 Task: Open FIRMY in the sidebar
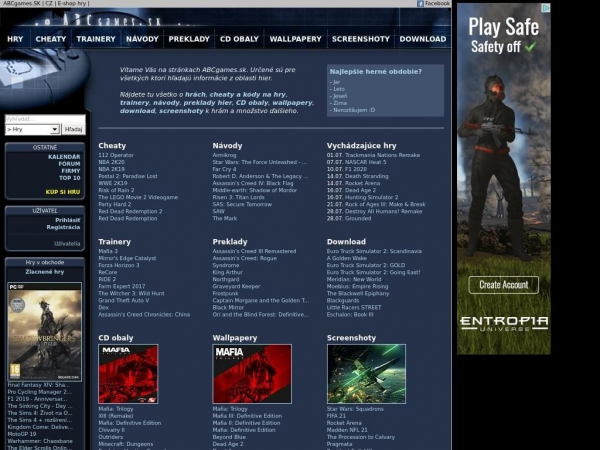pyautogui.click(x=71, y=171)
